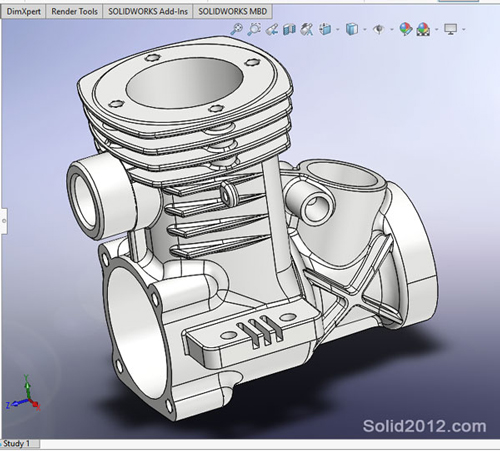Open View Settings monitor icon

(x=451, y=29)
